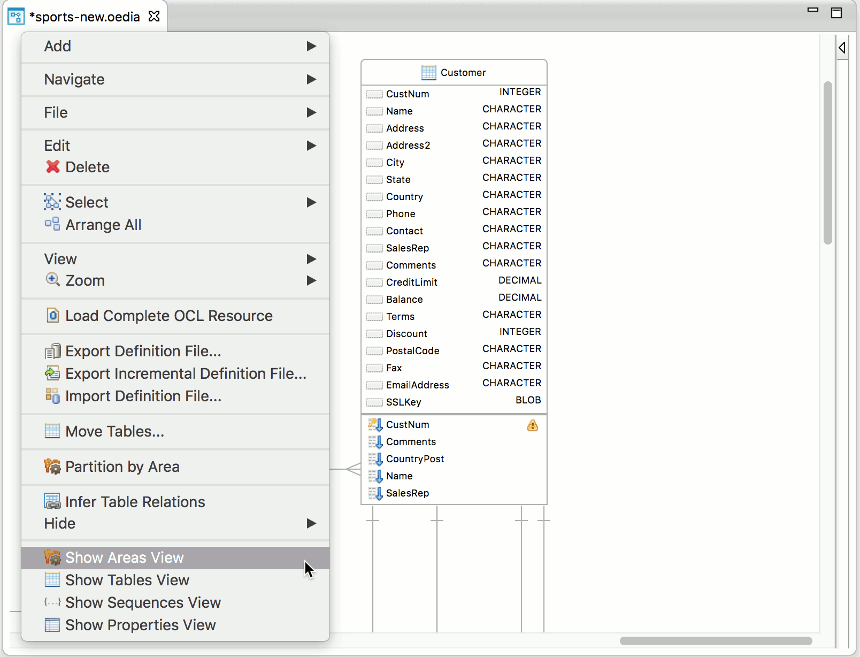Screen dimensions: 860x657
Task: Click the Load Complete OCL Resource icon
Action: (x=53, y=316)
